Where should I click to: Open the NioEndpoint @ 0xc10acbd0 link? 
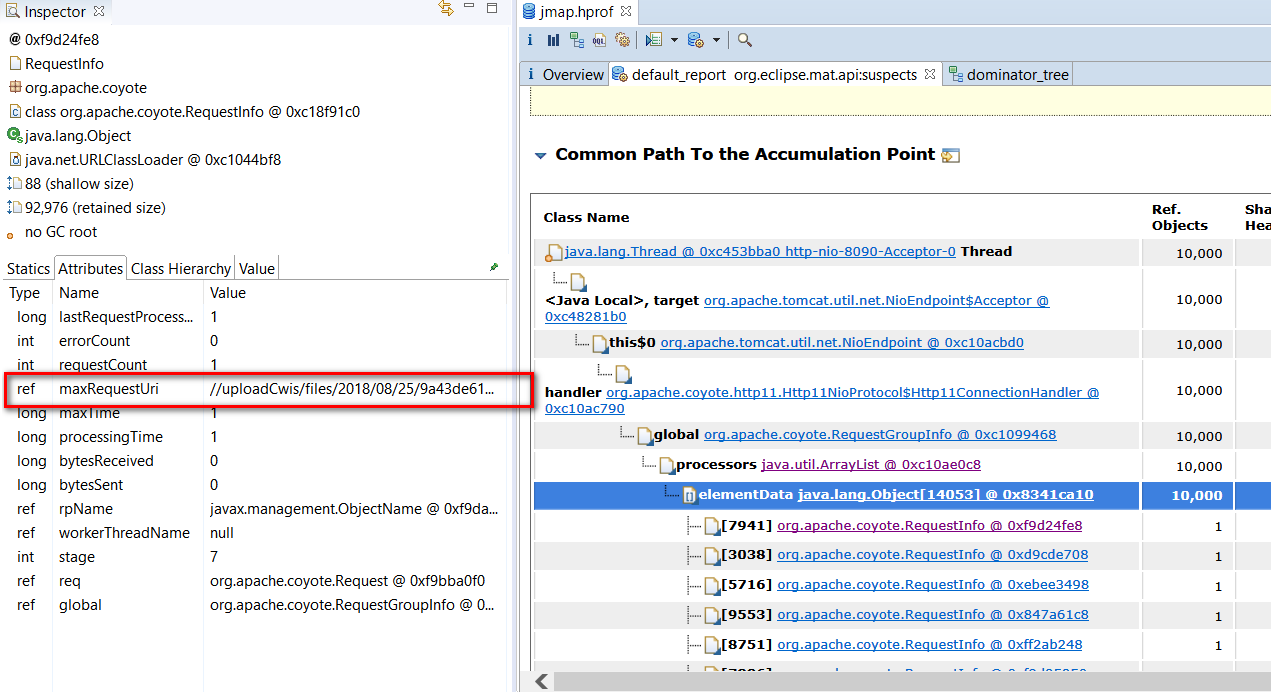click(x=842, y=343)
